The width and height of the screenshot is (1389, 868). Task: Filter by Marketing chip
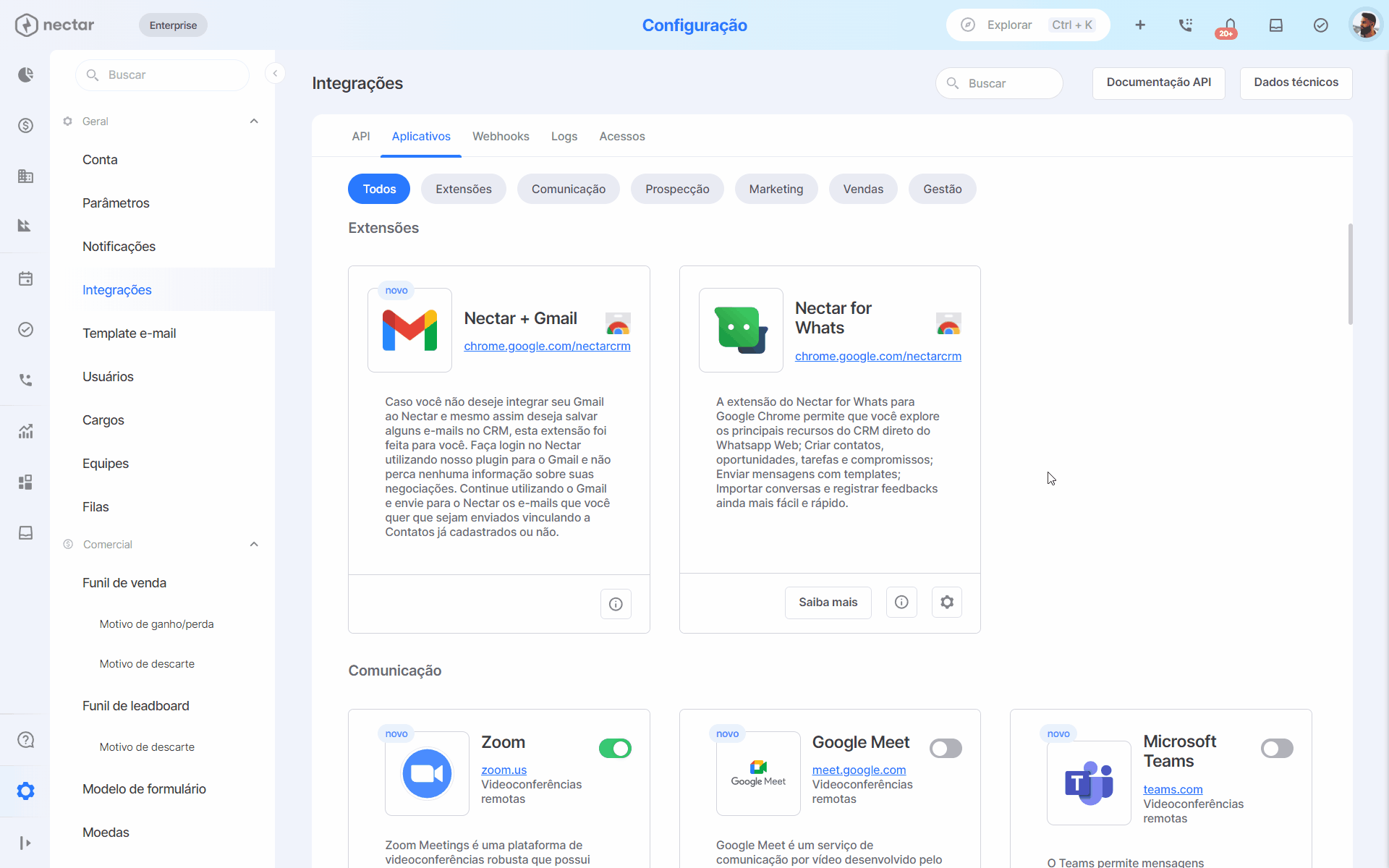pyautogui.click(x=776, y=189)
